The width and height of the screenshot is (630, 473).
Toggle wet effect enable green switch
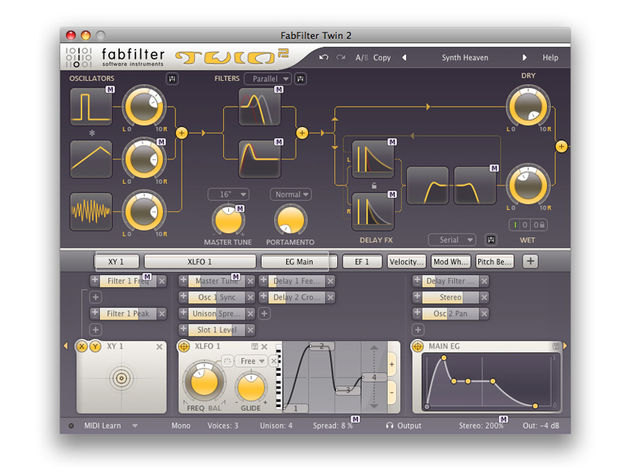515,225
